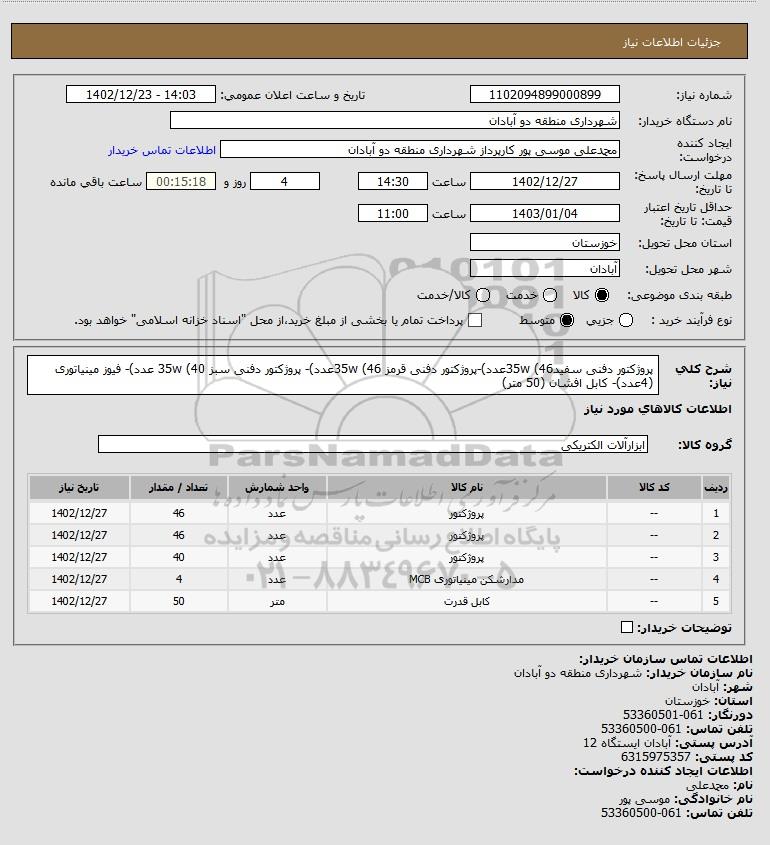Toggle the Islamic treasury documents payment checkbox
770x845 pixels.
pyautogui.click(x=475, y=321)
